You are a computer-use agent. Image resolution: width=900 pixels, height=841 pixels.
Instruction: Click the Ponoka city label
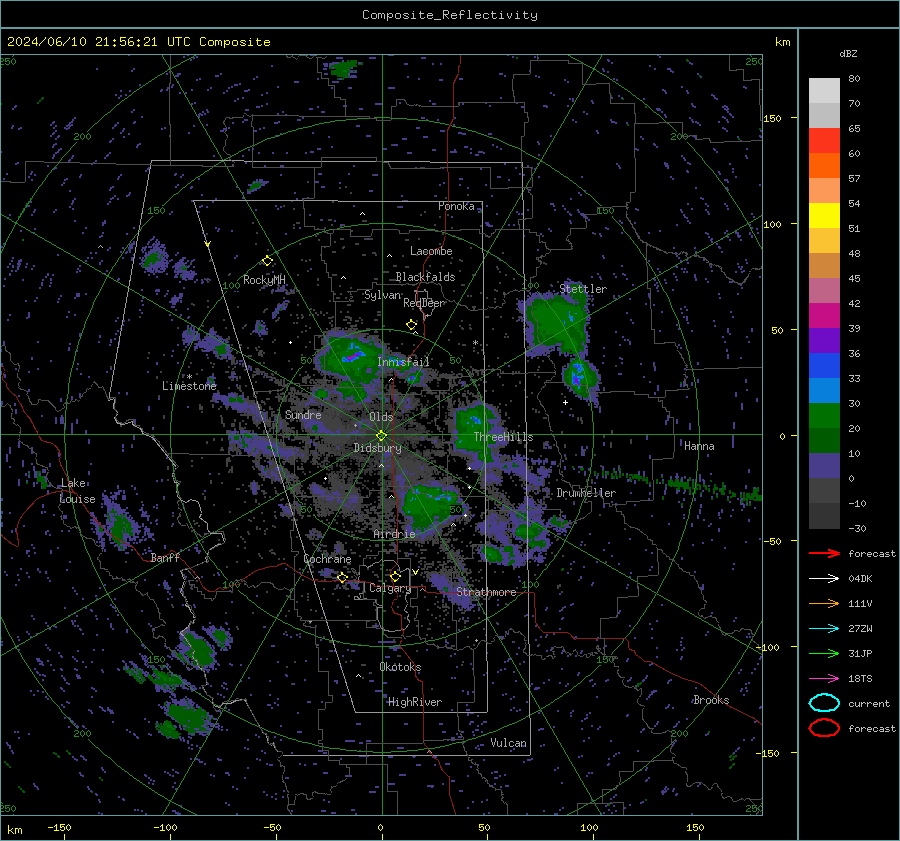point(456,206)
